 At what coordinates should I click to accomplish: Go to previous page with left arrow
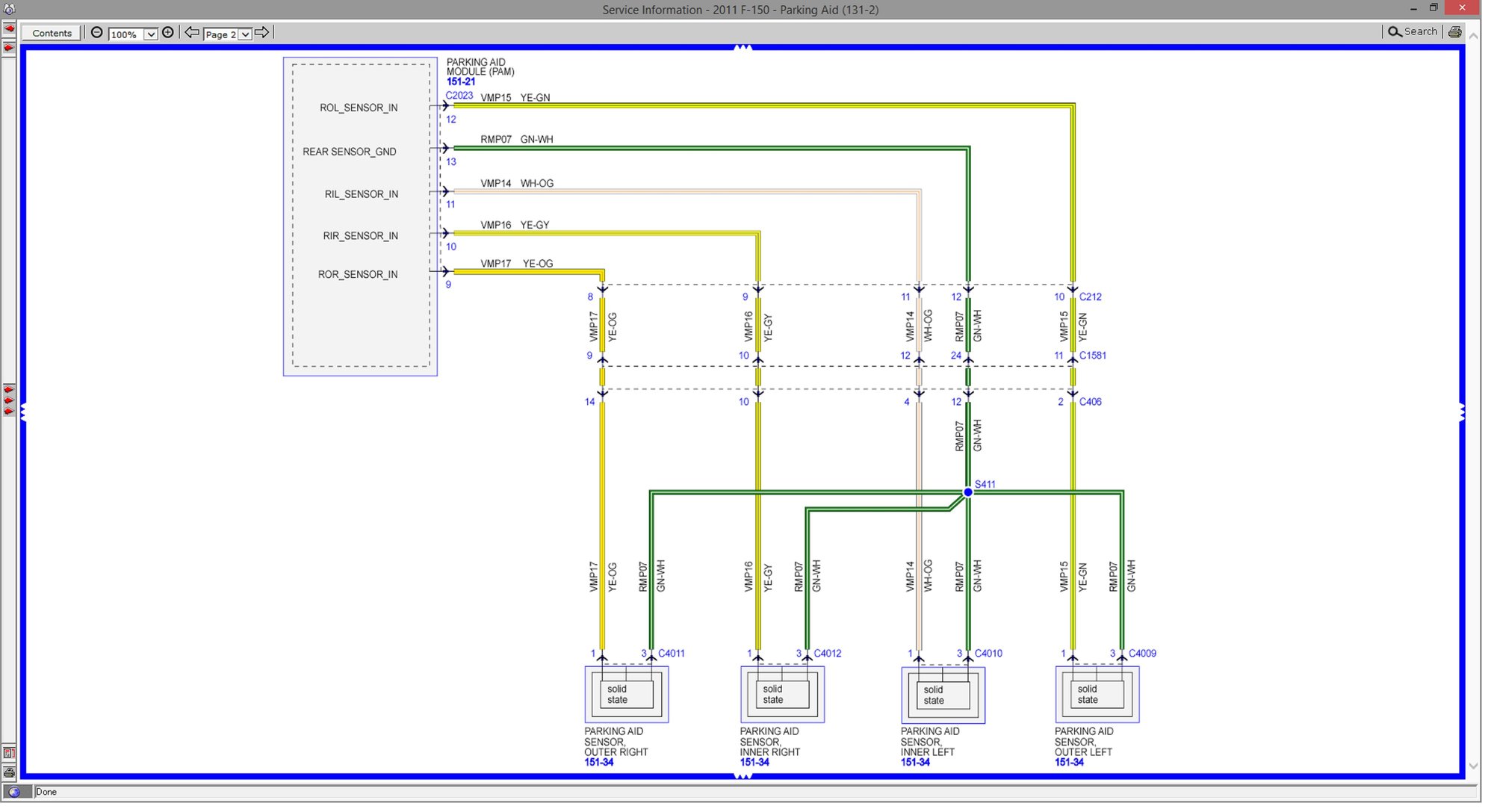click(x=191, y=32)
